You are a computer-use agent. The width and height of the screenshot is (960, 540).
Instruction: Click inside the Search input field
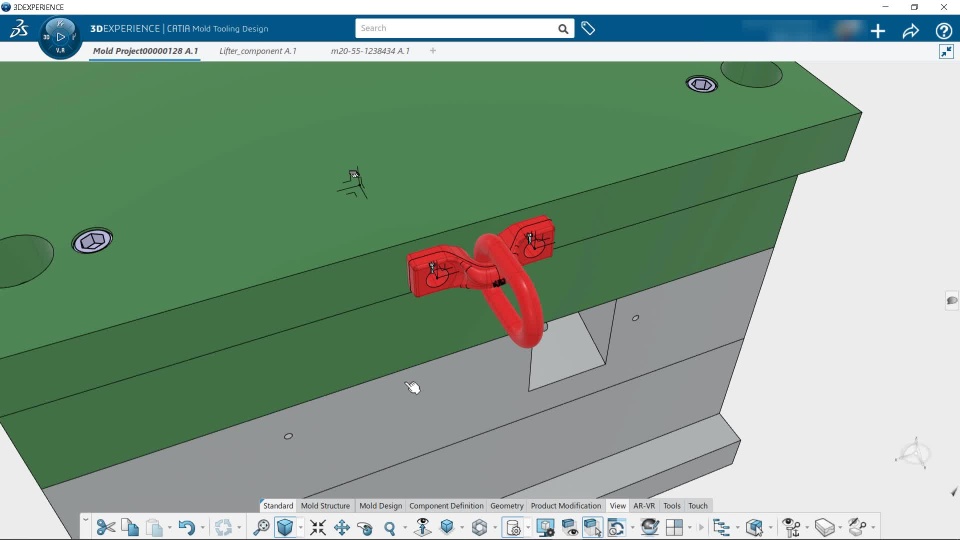pos(456,28)
